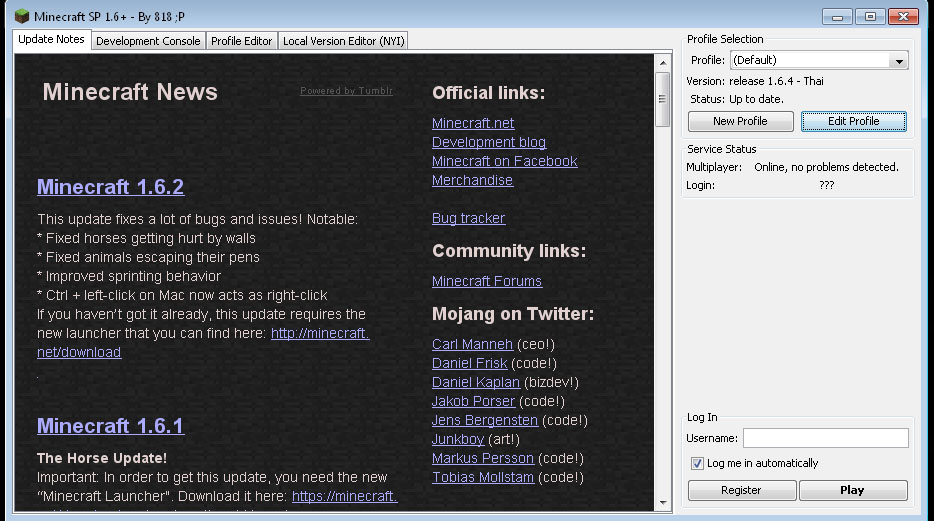
Task: Open the Merchandise link
Action: (x=472, y=180)
